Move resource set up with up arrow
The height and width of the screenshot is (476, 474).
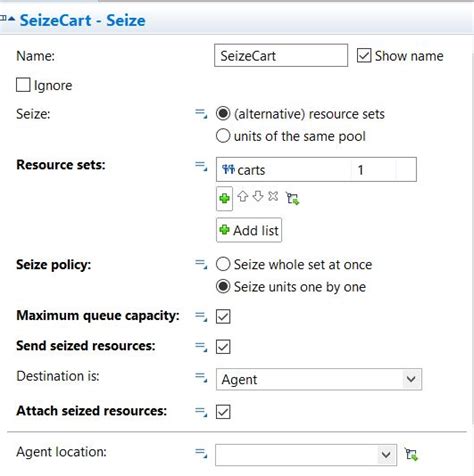click(x=242, y=196)
